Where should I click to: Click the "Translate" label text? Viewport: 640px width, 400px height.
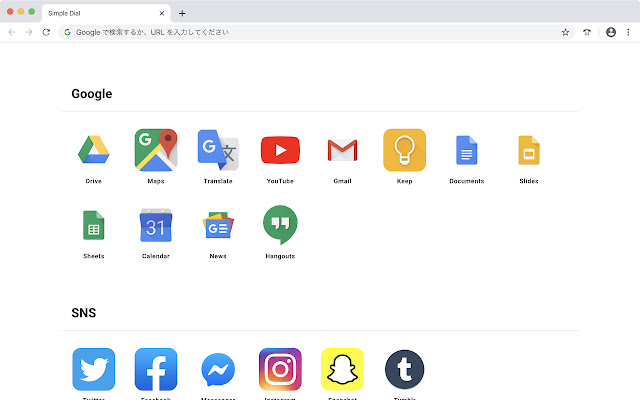[218, 181]
